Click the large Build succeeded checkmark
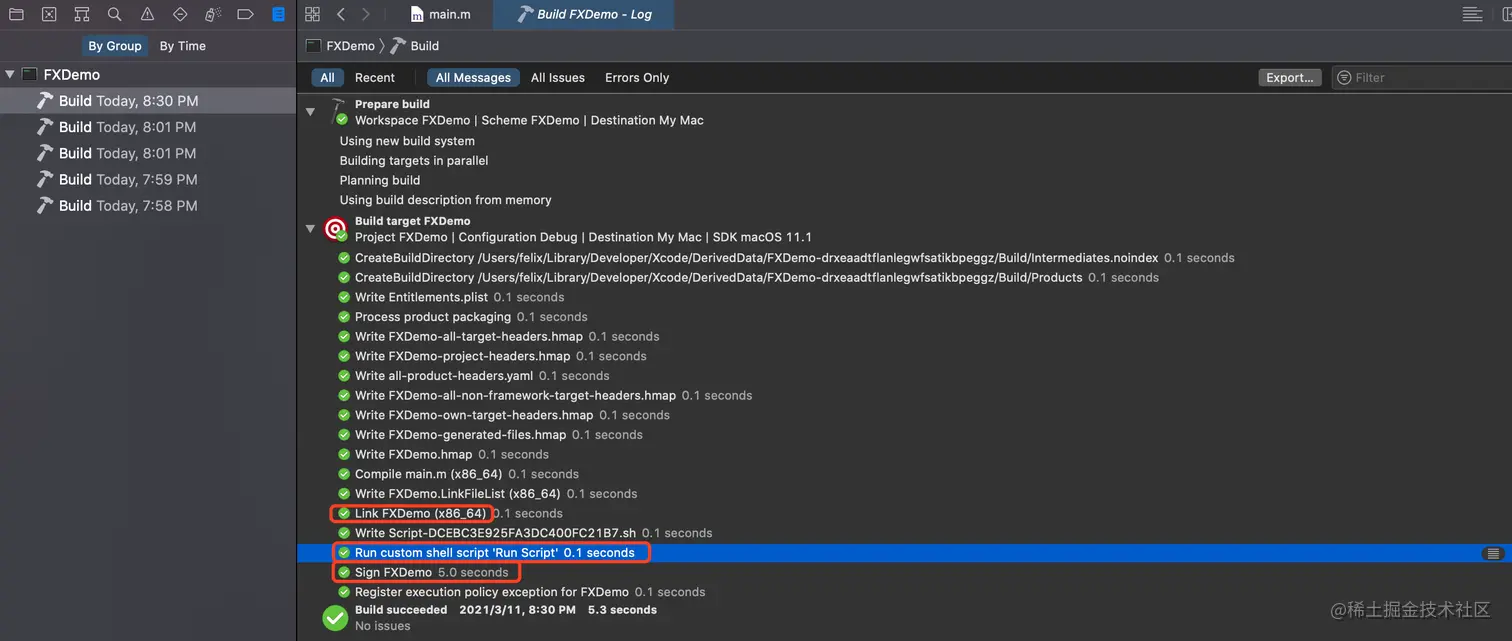The height and width of the screenshot is (641, 1512). tap(335, 618)
